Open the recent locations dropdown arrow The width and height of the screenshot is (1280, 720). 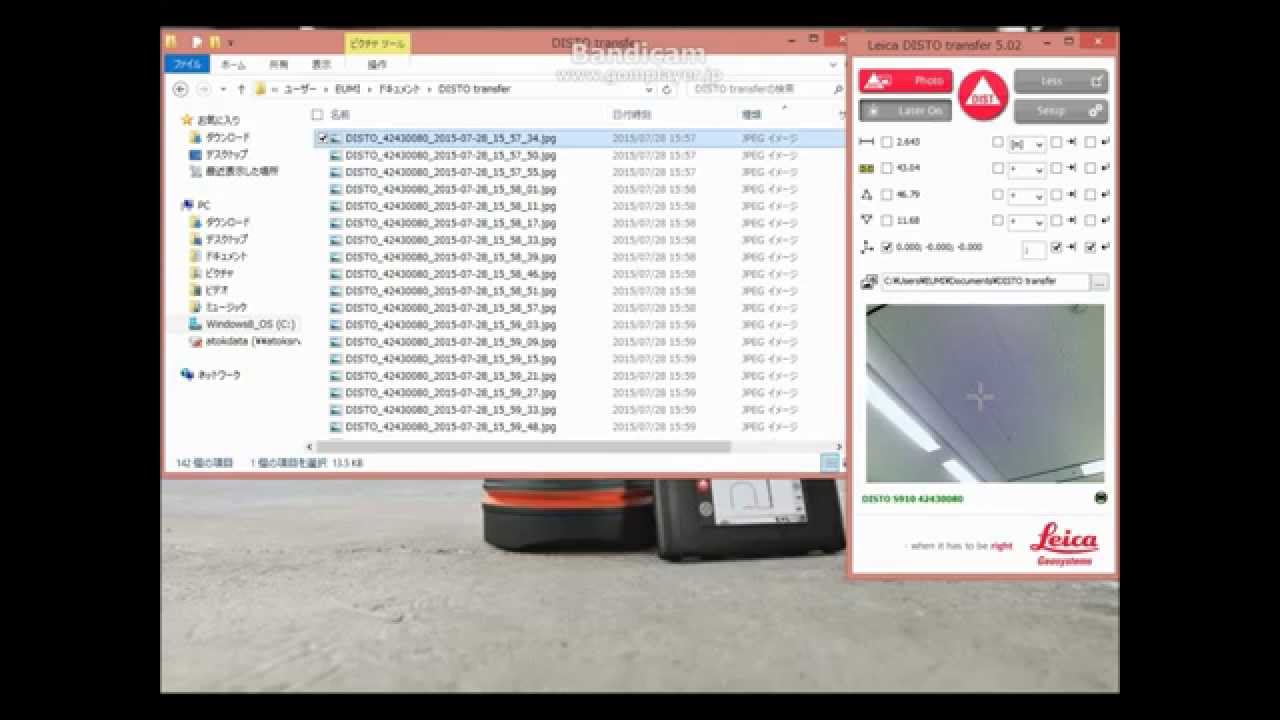pyautogui.click(x=222, y=89)
